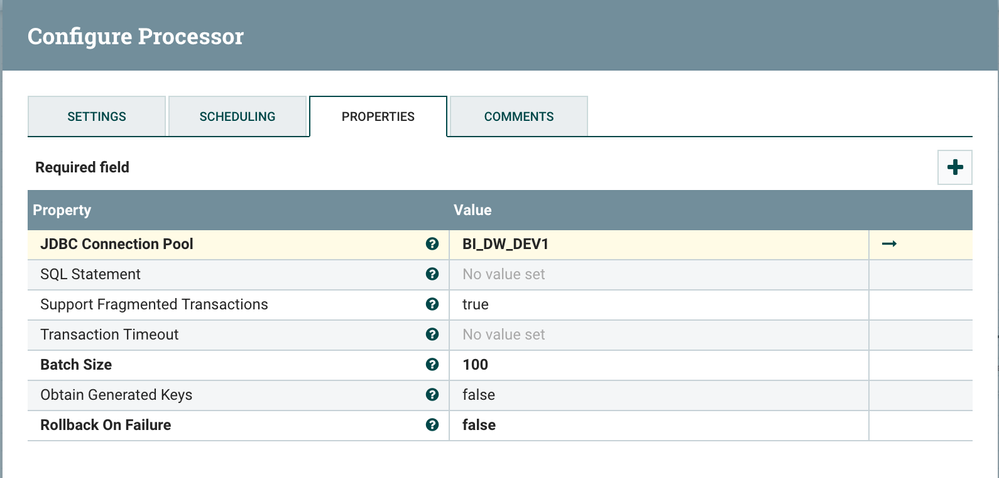Click help icon for JDBC Connection Pool
999x478 pixels.
click(432, 244)
